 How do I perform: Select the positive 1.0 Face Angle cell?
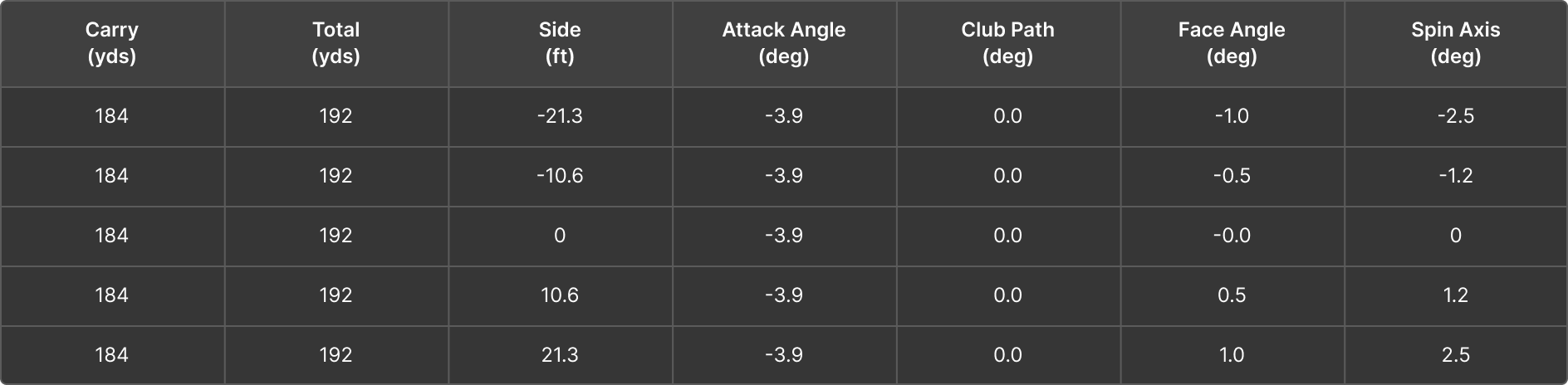(x=1232, y=355)
